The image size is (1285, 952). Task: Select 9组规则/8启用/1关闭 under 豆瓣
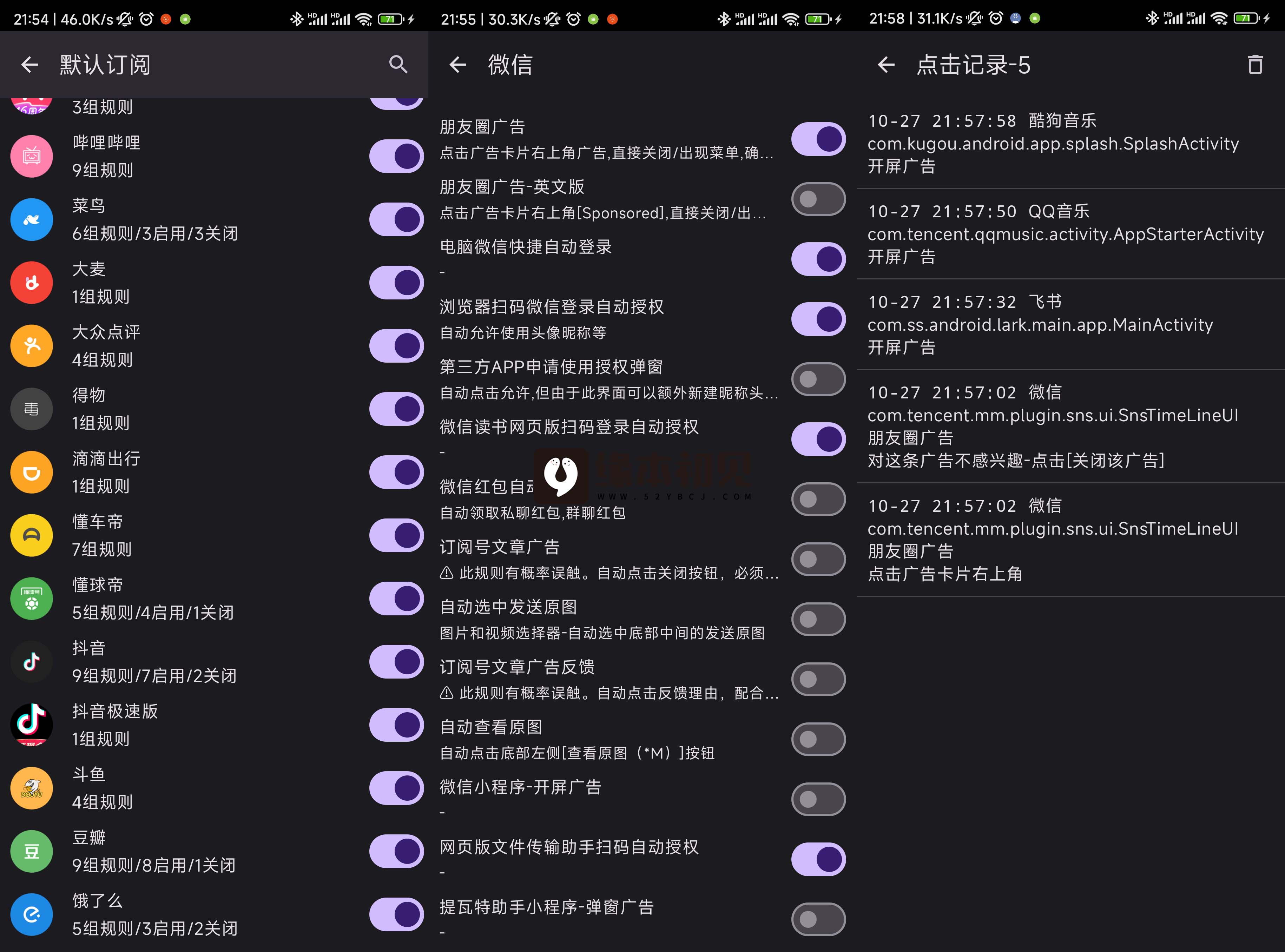point(154,866)
